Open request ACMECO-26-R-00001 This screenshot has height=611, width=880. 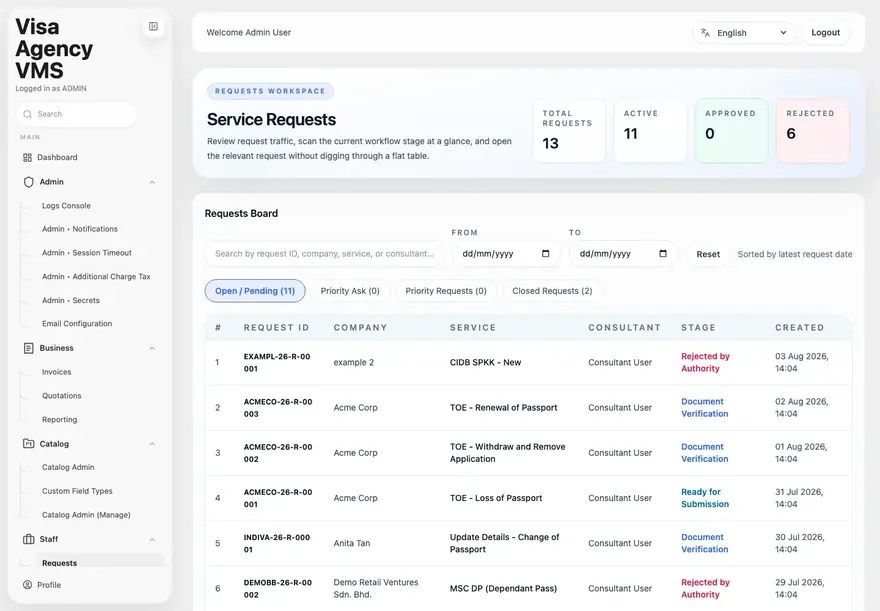[278, 498]
